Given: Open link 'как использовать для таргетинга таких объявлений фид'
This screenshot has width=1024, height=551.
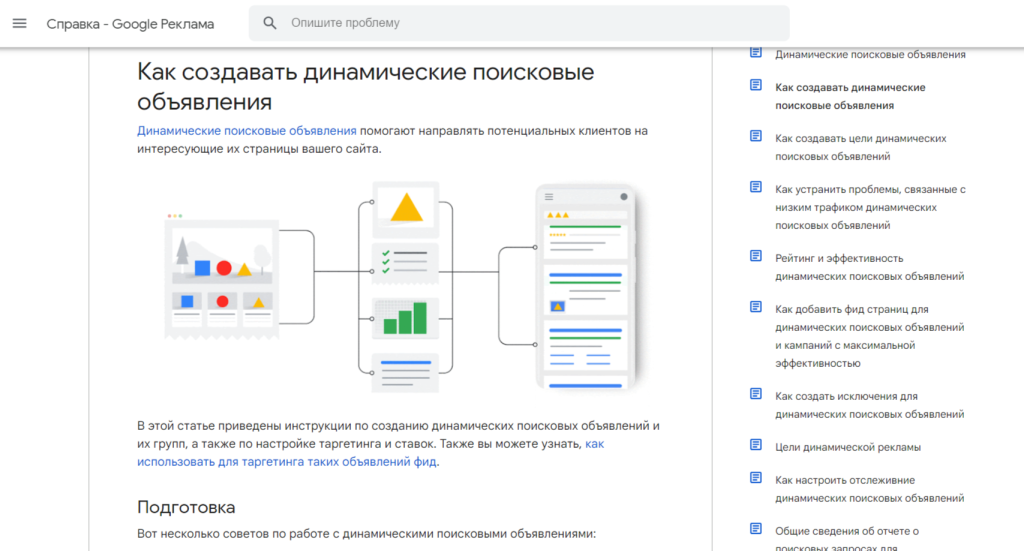Looking at the screenshot, I should tap(370, 452).
